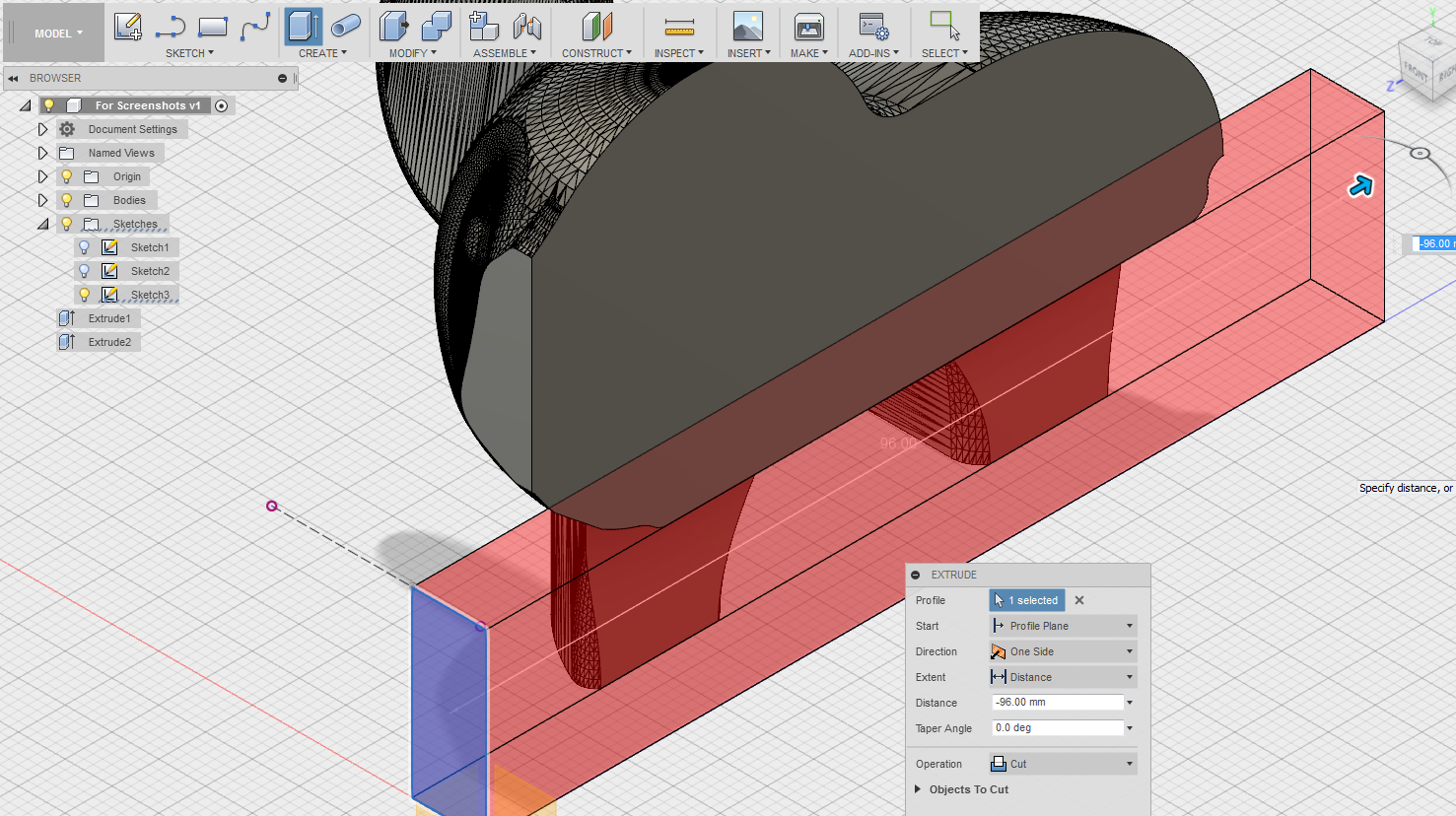
Task: Open the Start Profile Plane dropdown
Action: [1063, 626]
